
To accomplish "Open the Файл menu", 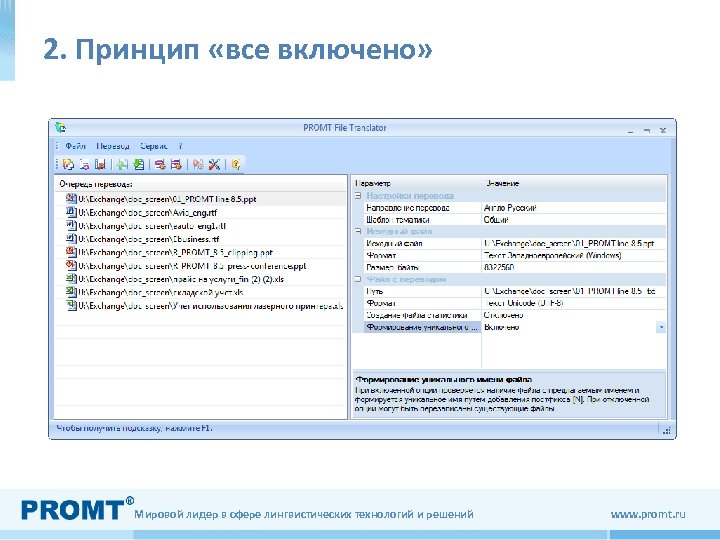I will [76, 146].
